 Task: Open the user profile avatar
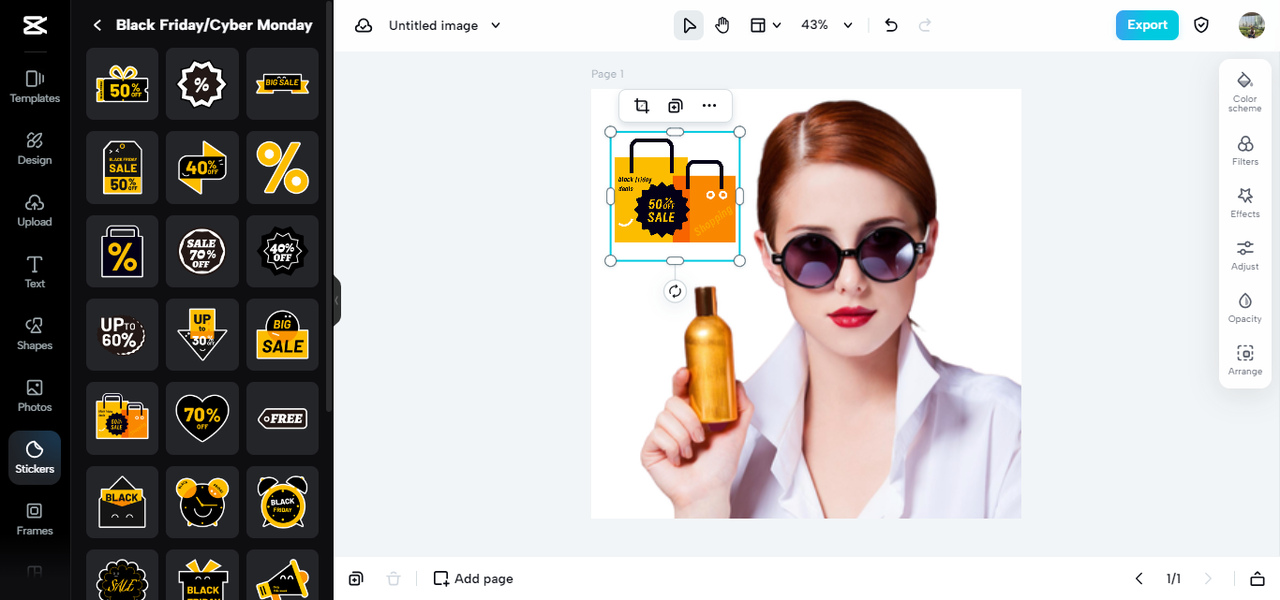pos(1252,25)
